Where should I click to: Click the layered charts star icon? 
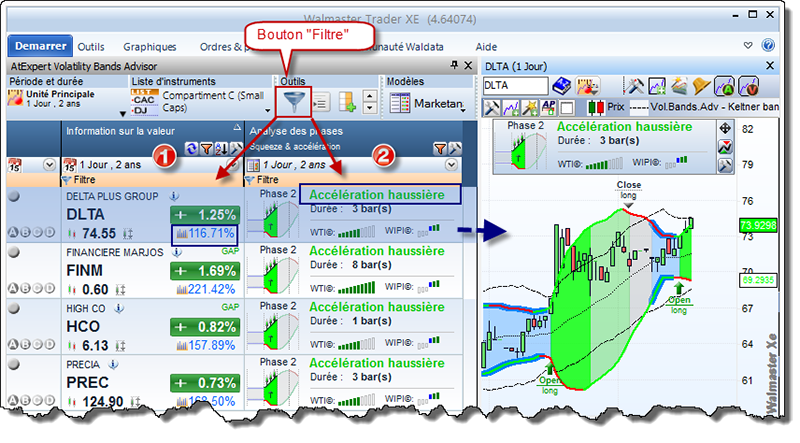click(x=679, y=86)
